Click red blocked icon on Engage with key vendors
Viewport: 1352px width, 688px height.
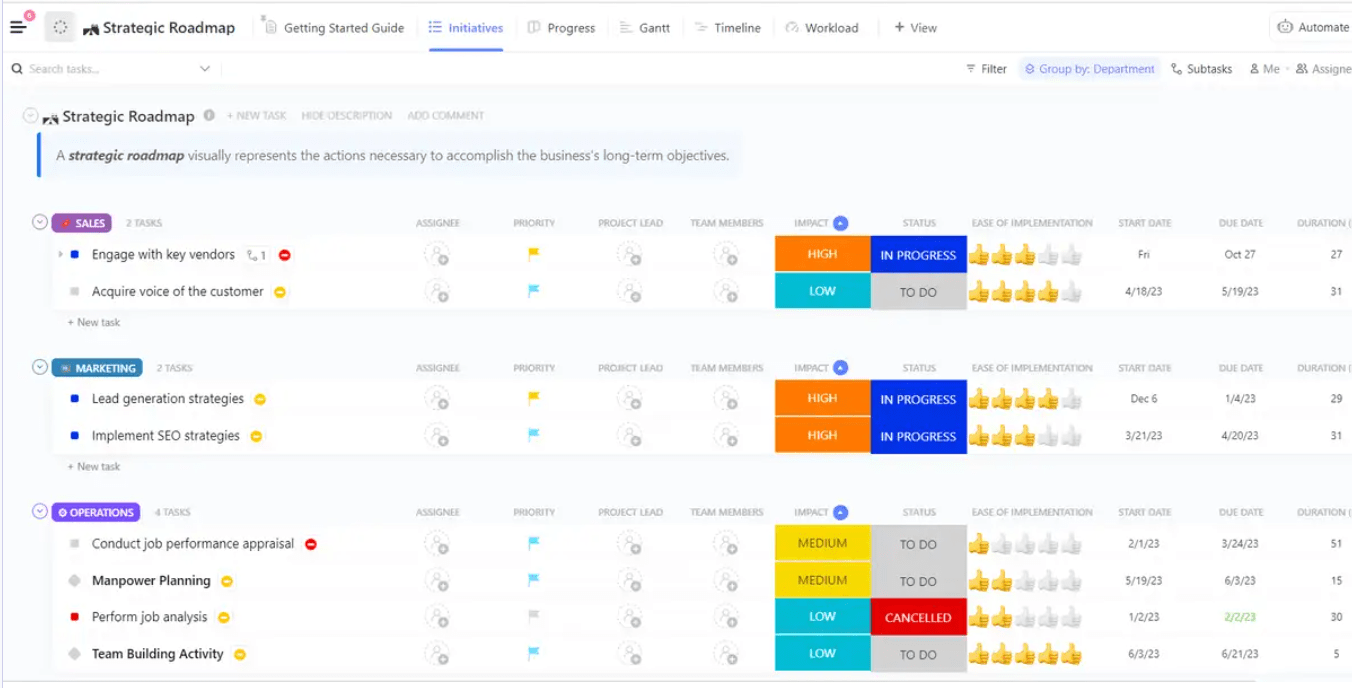click(x=285, y=255)
